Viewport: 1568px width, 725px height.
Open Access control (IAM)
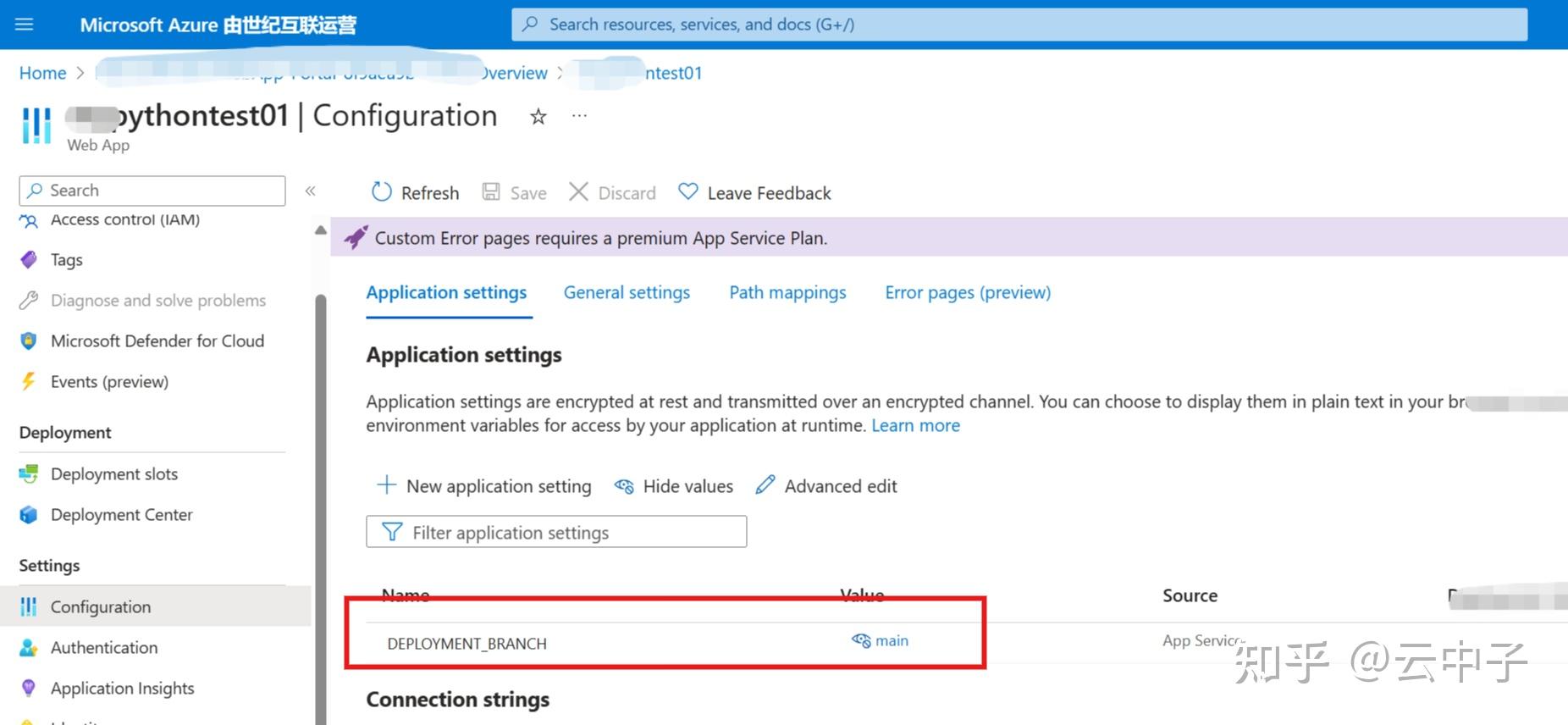point(124,219)
